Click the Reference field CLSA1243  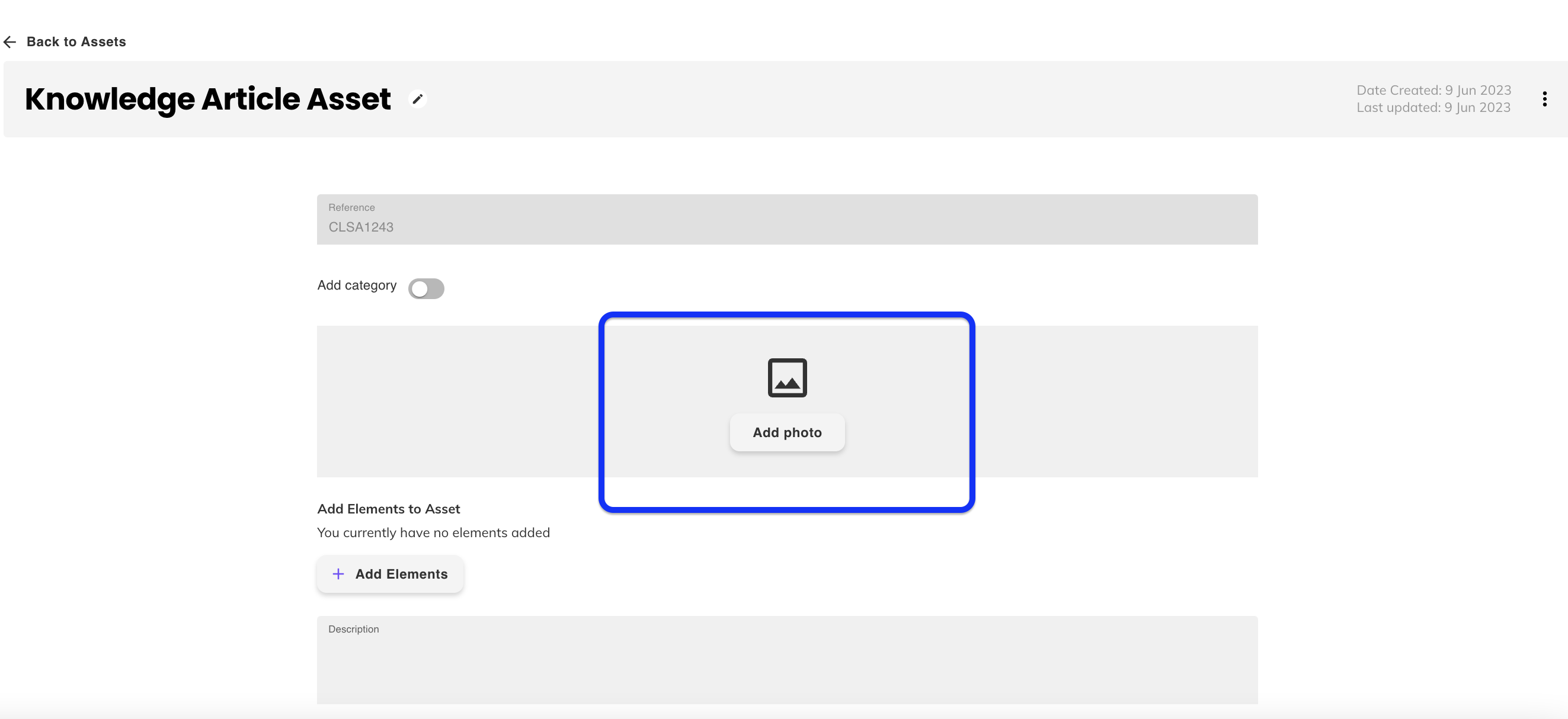(361, 227)
